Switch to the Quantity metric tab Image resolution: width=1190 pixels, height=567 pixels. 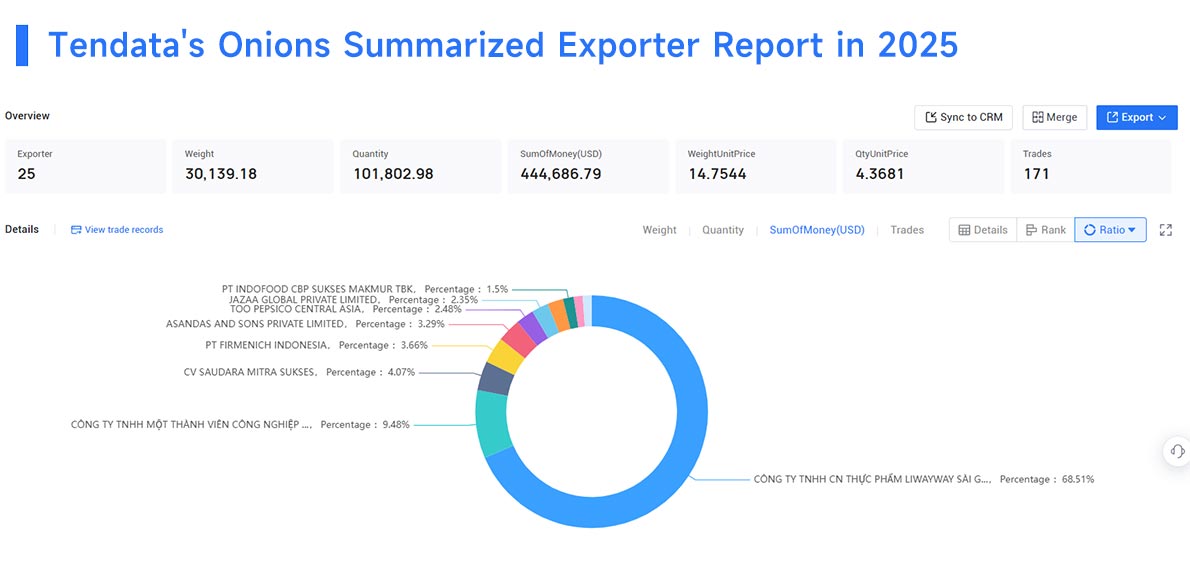[722, 230]
